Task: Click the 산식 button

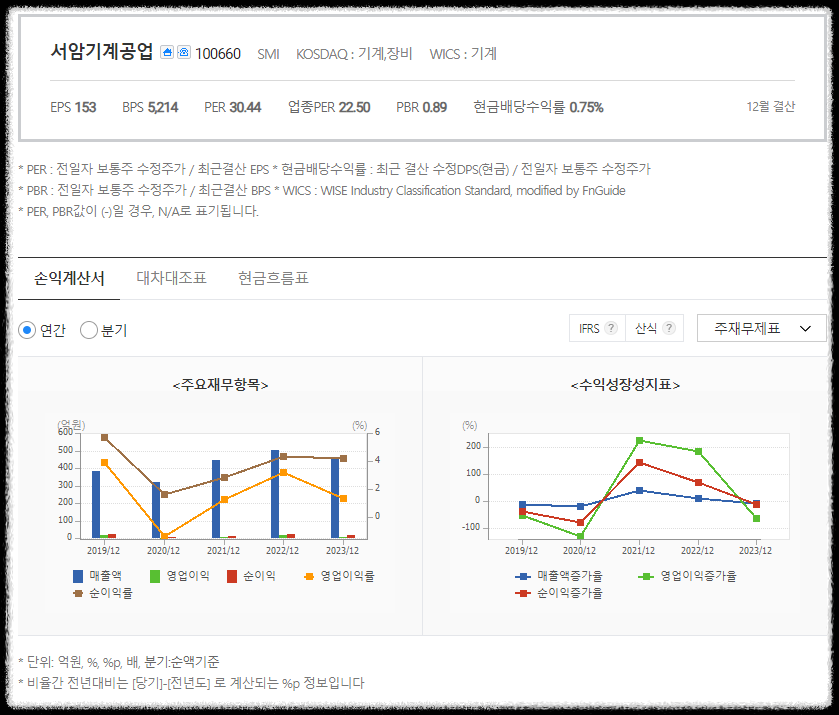Action: (654, 328)
